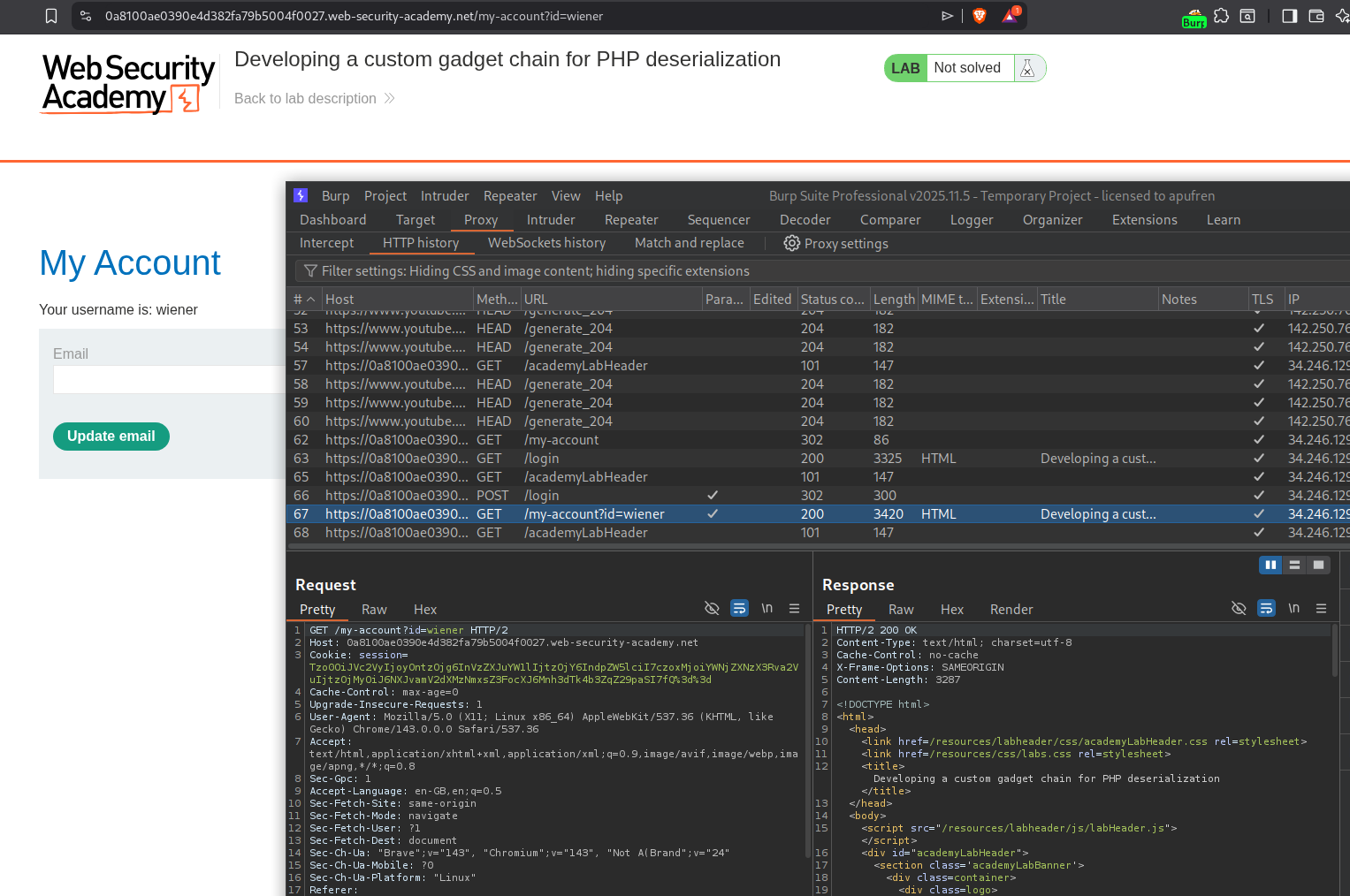Bookmark this page with the bookmark icon

pos(51,16)
